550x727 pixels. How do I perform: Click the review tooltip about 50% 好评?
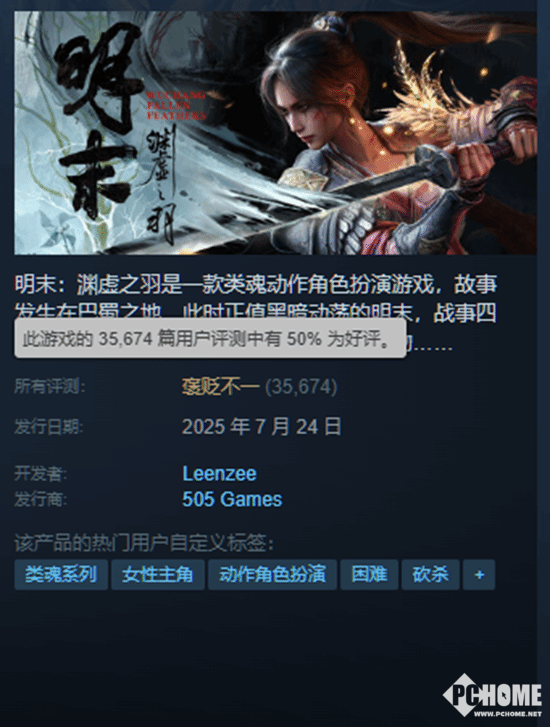pyautogui.click(x=210, y=338)
